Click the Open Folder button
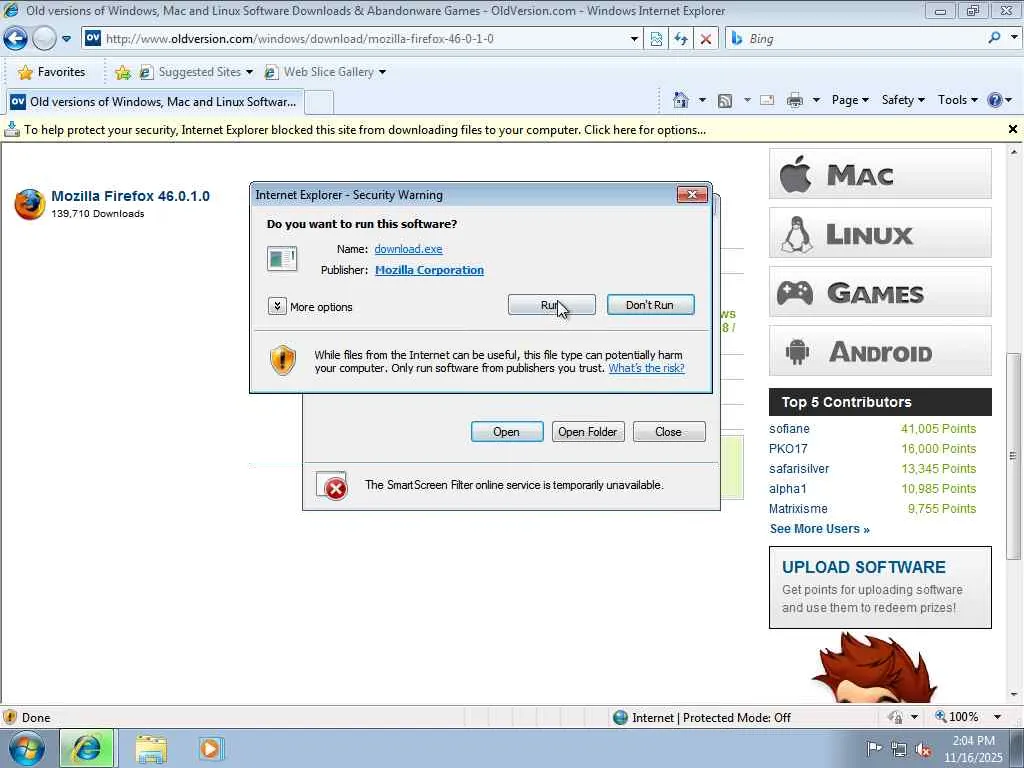This screenshot has width=1024, height=768. tap(588, 432)
